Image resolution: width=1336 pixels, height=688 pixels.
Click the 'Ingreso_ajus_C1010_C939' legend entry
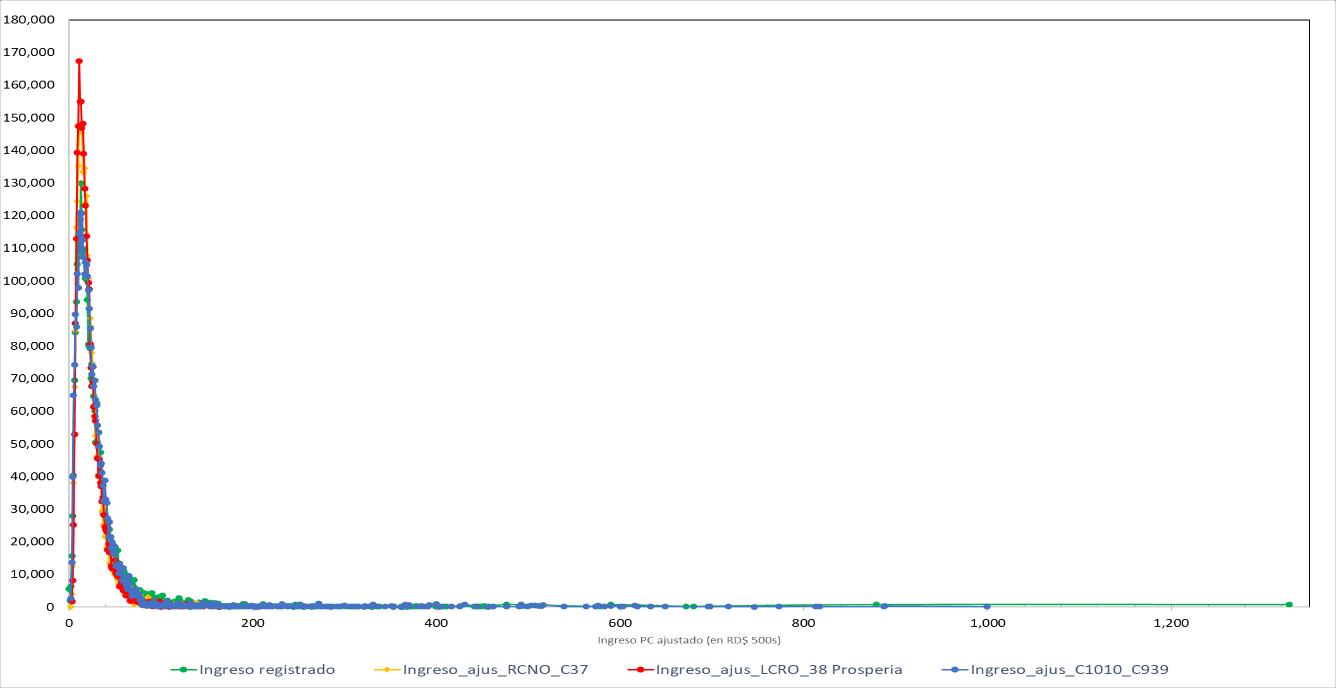pyautogui.click(x=1056, y=670)
